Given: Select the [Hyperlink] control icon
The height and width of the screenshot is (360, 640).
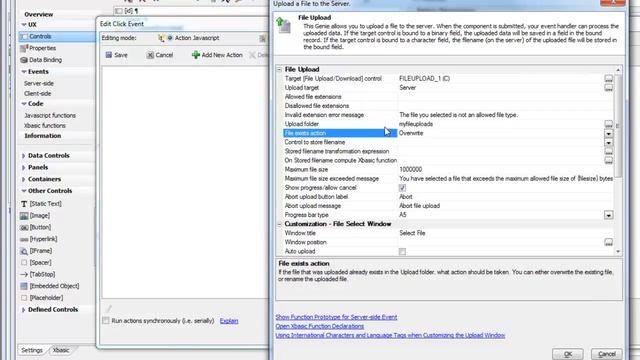Looking at the screenshot, I should pyautogui.click(x=24, y=239).
